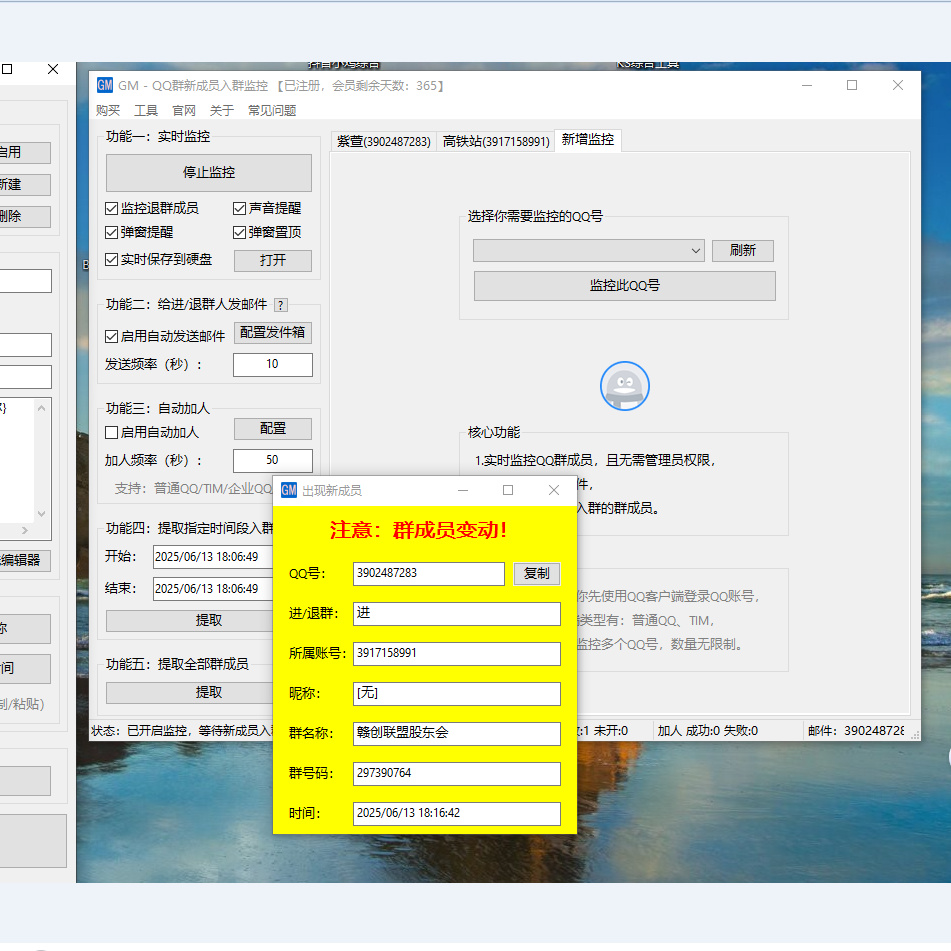Maximize the 出现新成员 popup window
The image size is (951, 951).
click(508, 490)
